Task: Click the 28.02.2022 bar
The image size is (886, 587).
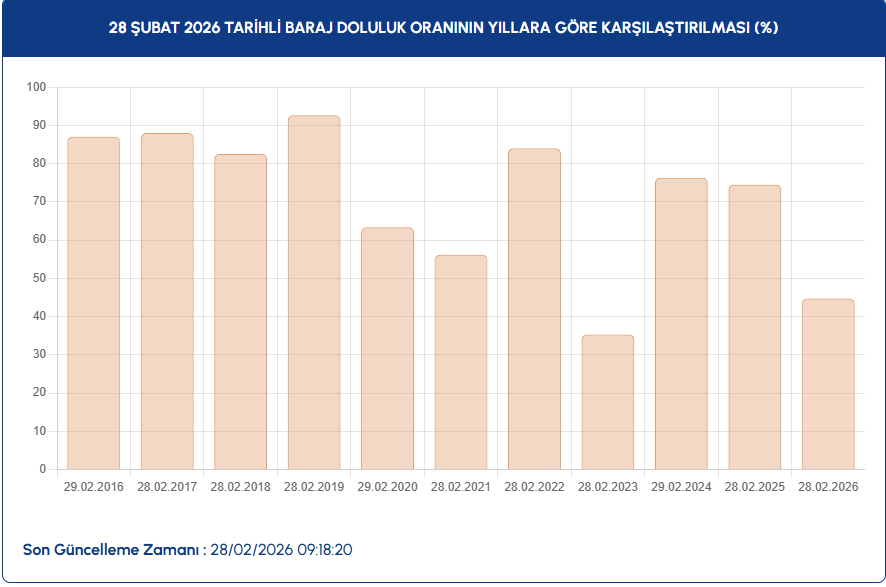Action: coord(534,309)
